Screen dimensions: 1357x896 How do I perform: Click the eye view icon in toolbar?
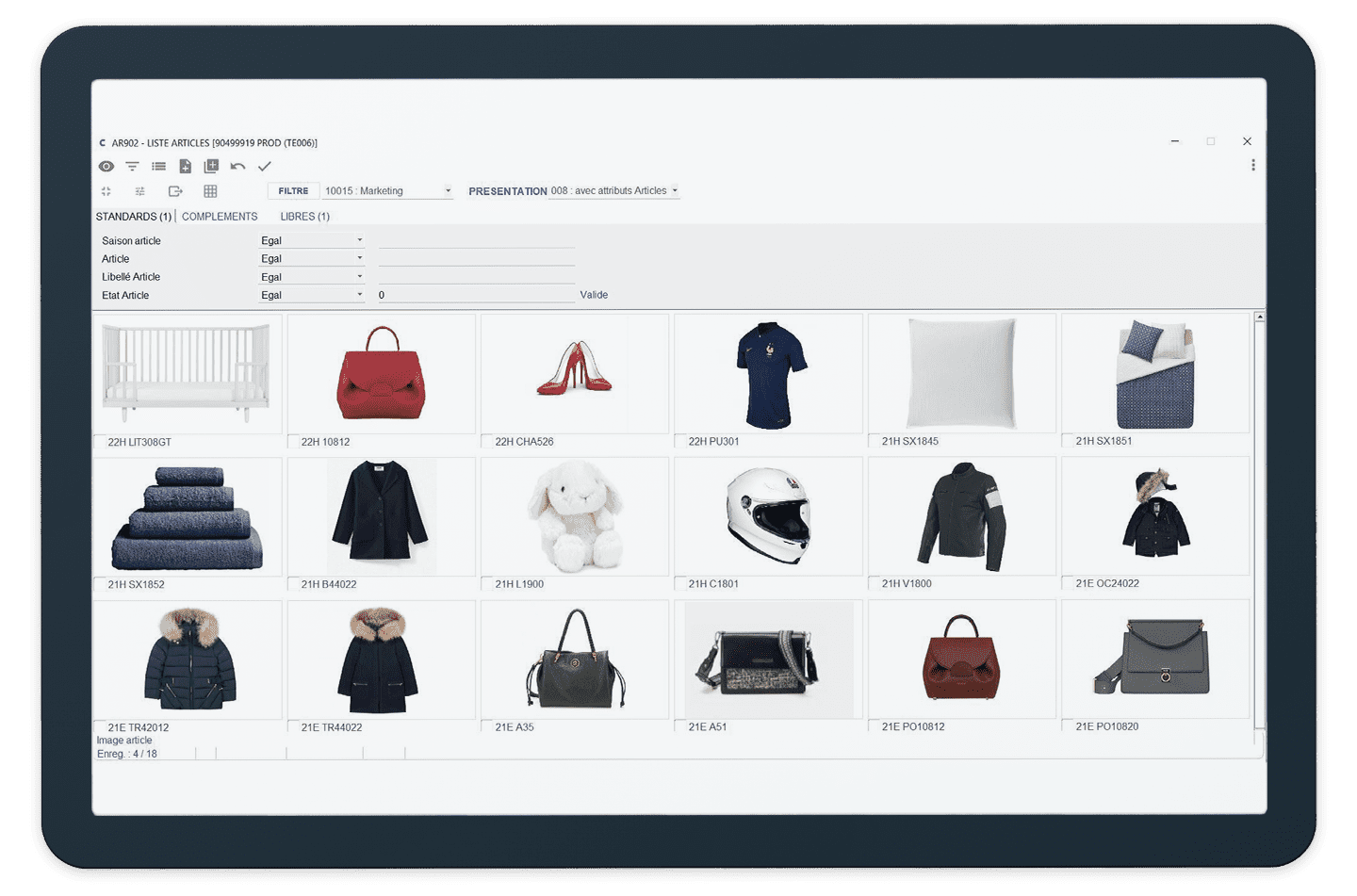click(106, 167)
